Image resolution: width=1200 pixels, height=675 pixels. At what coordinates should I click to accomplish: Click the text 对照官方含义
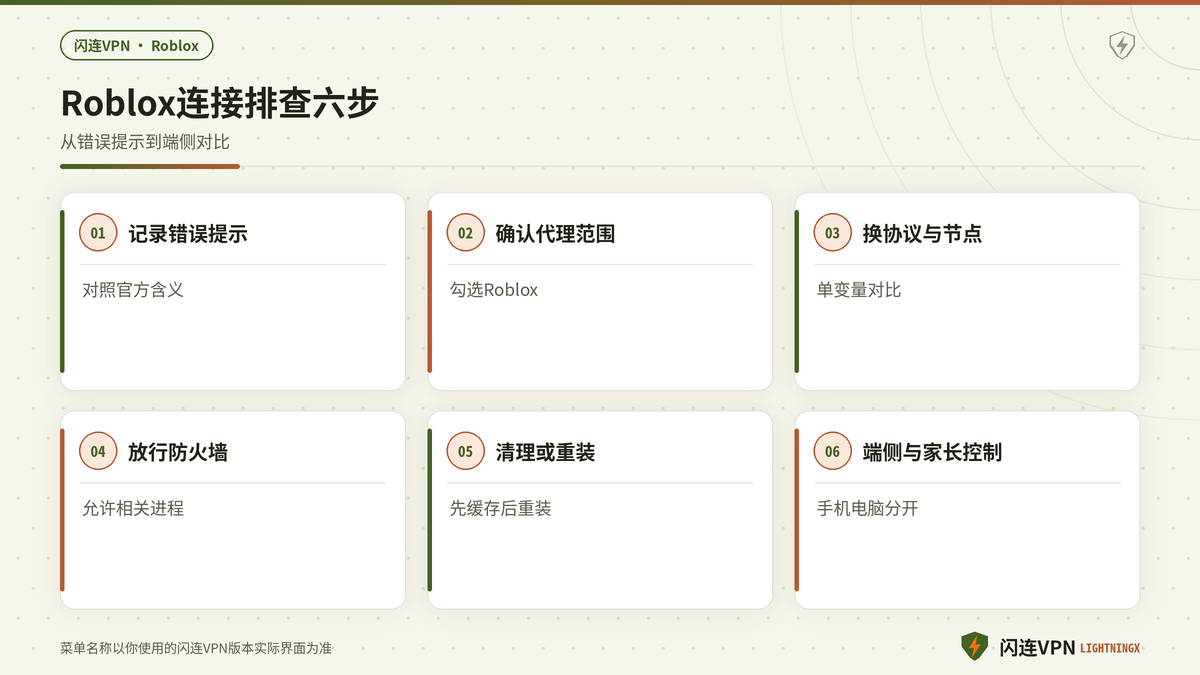tap(133, 290)
